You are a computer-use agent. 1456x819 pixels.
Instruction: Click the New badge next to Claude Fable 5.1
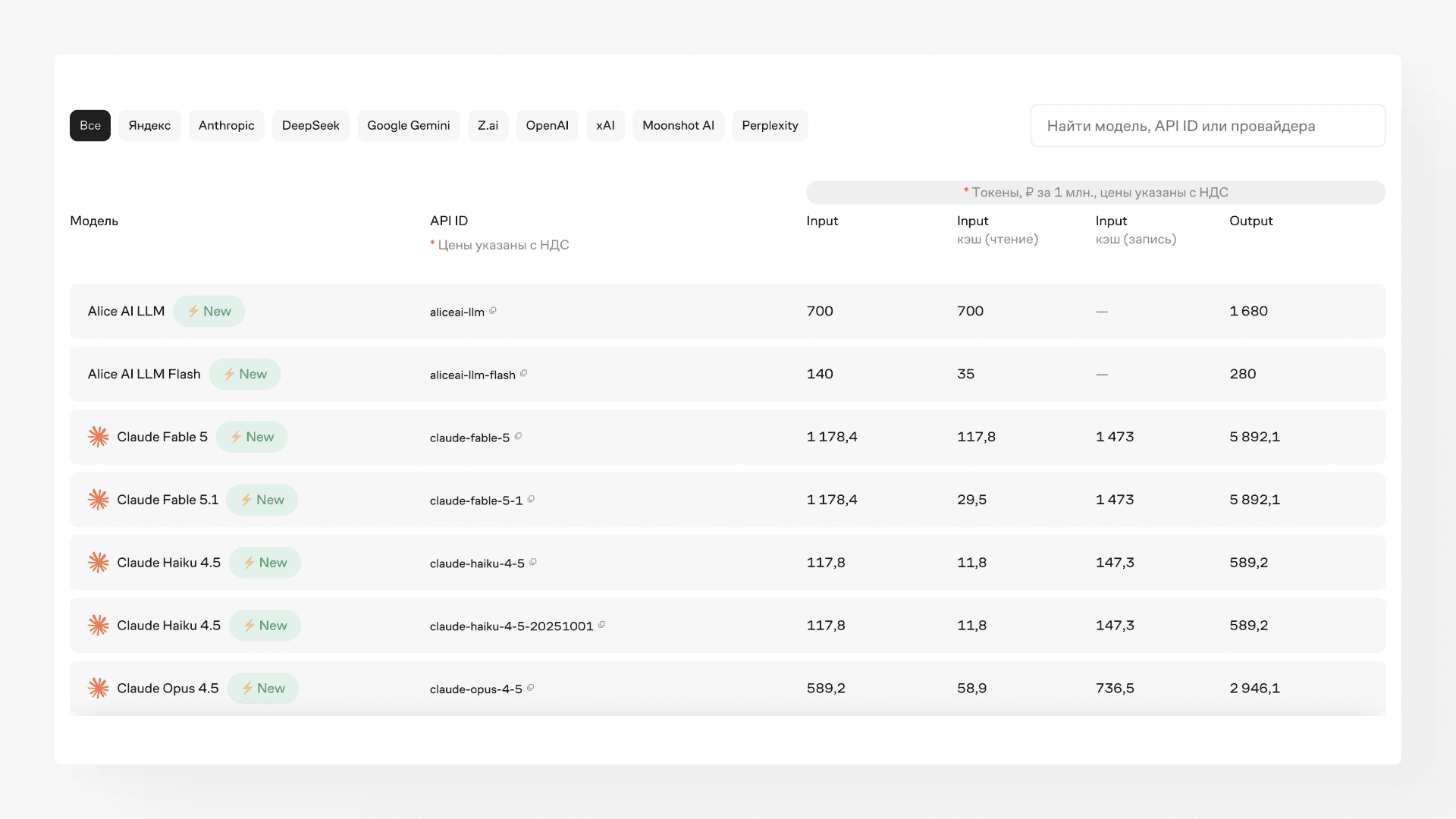click(x=262, y=500)
